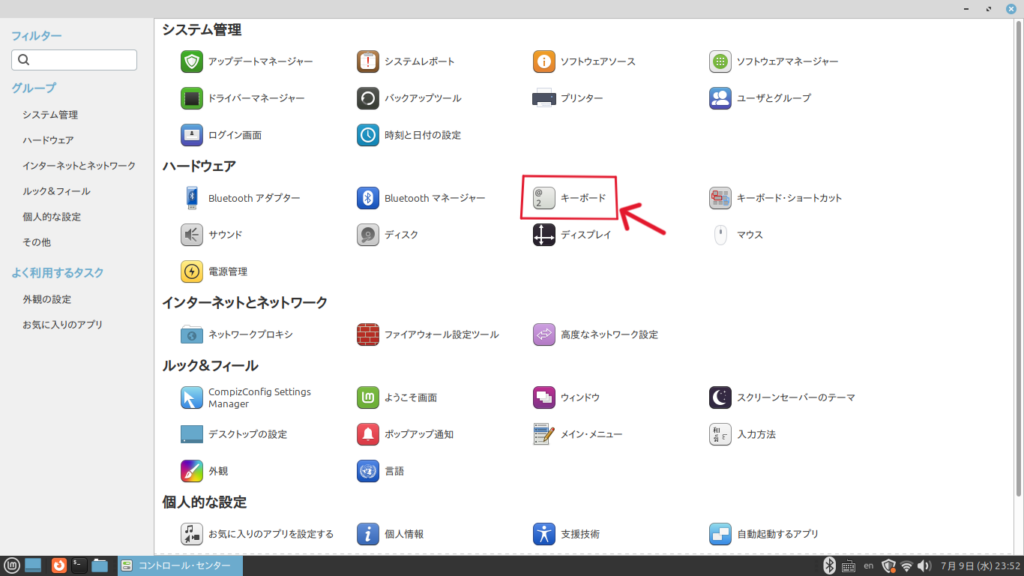Open お気に入りのアプリを設定する icon
This screenshot has height=576, width=1024.
click(191, 534)
